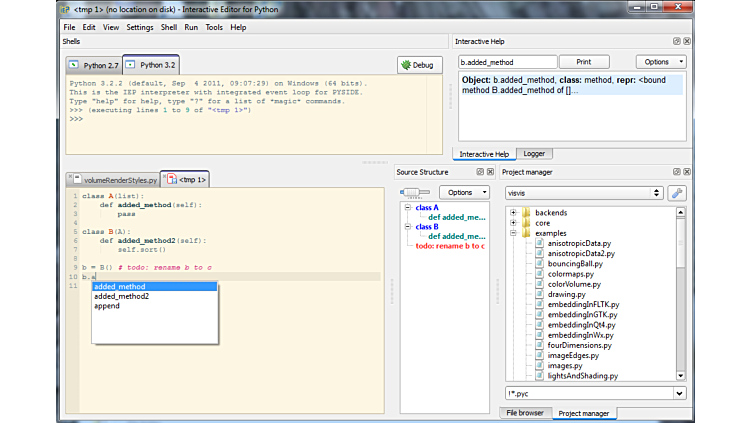Screen dimensions: 752x423
Task: Open Source Structure Options dropdown
Action: [464, 192]
